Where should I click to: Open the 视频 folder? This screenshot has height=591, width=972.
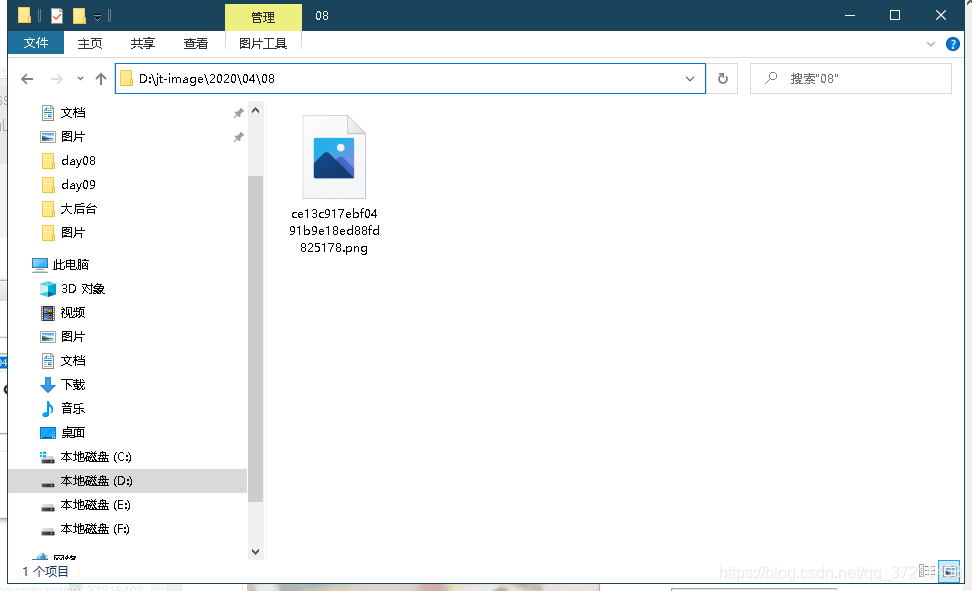pyautogui.click(x=73, y=313)
